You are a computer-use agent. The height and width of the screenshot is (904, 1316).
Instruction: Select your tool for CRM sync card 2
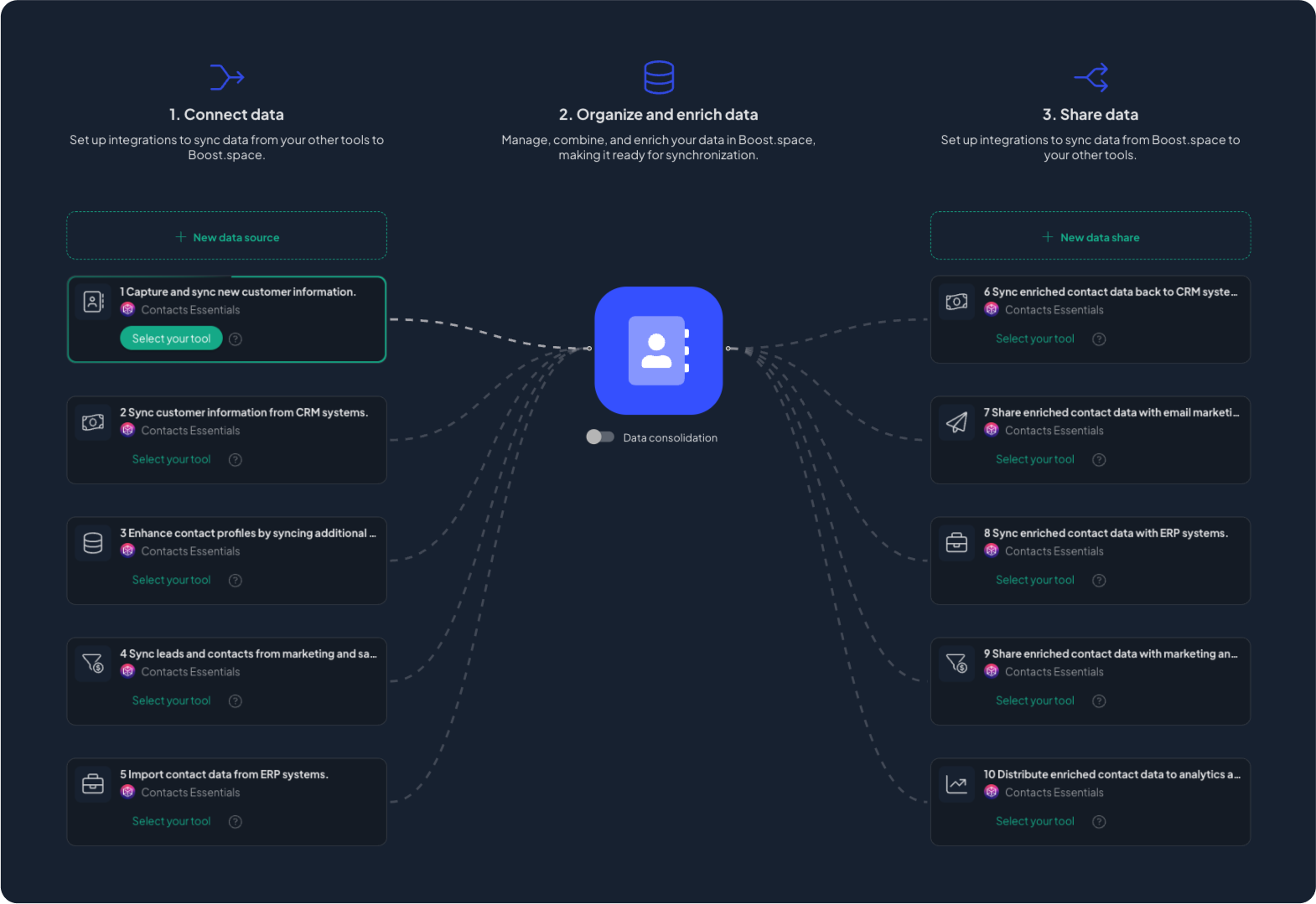coord(171,460)
